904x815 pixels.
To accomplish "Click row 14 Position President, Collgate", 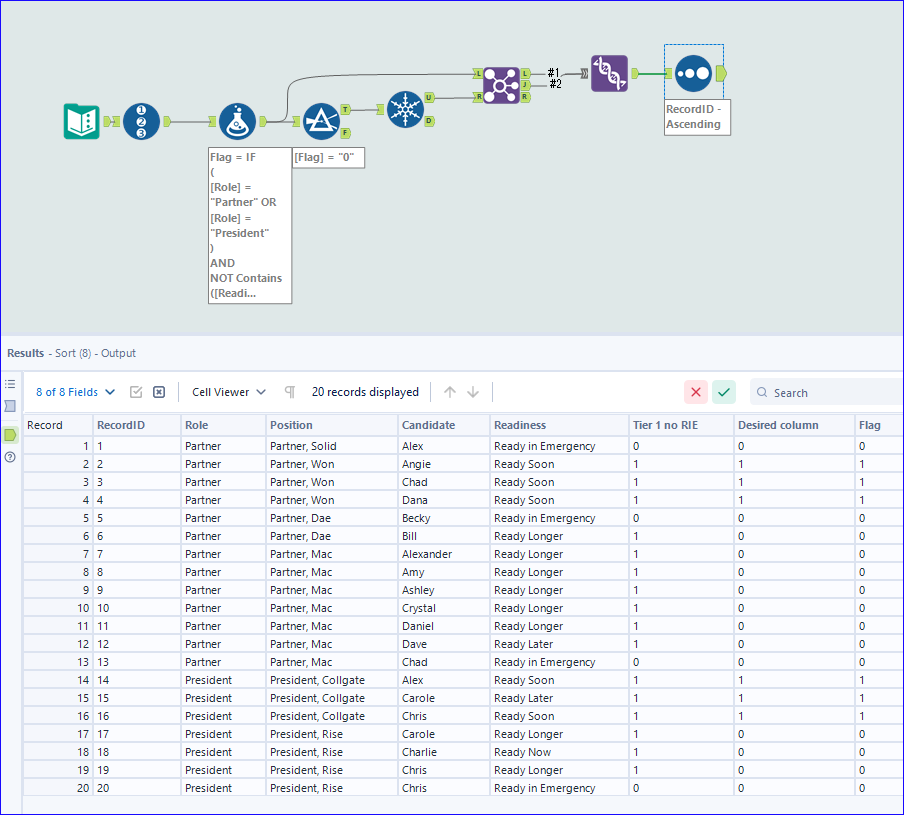I will [332, 680].
